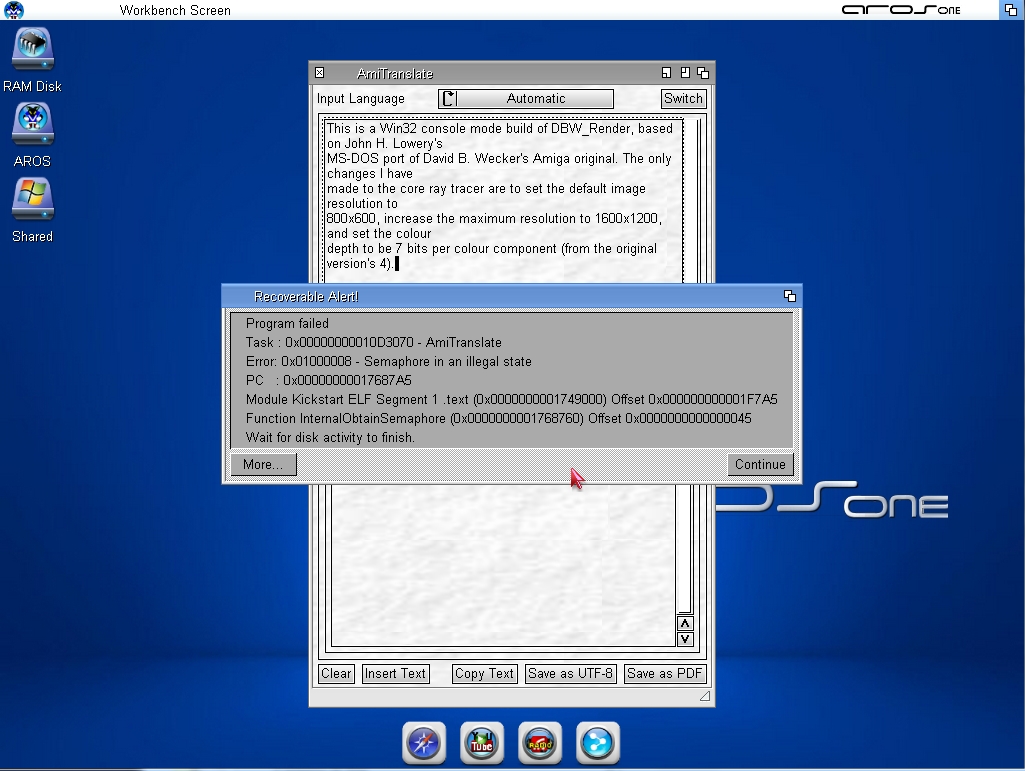Click the cycle arrow of Input Language
The image size is (1025, 771).
pyautogui.click(x=448, y=99)
